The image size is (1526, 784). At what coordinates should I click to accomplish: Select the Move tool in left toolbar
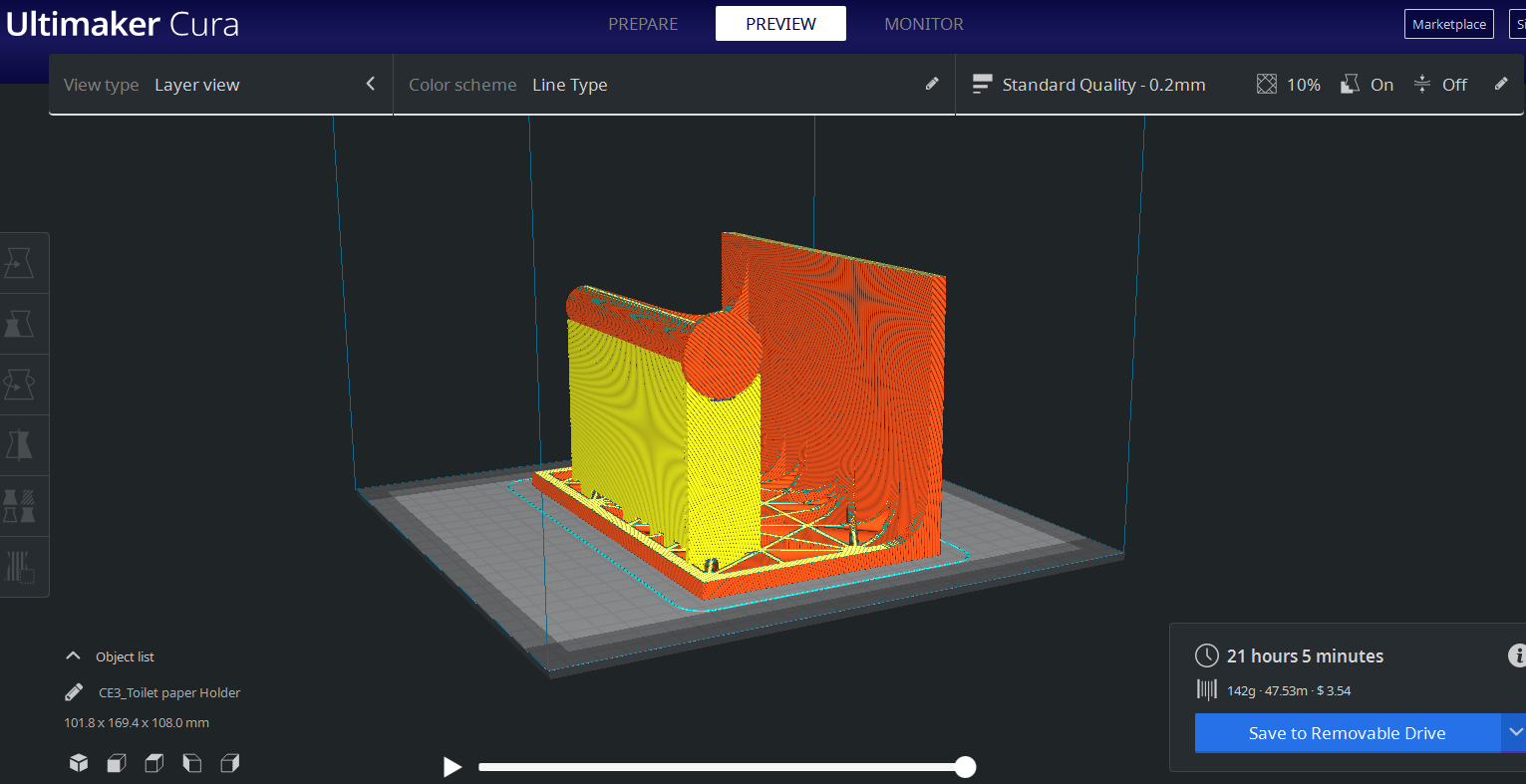20,263
